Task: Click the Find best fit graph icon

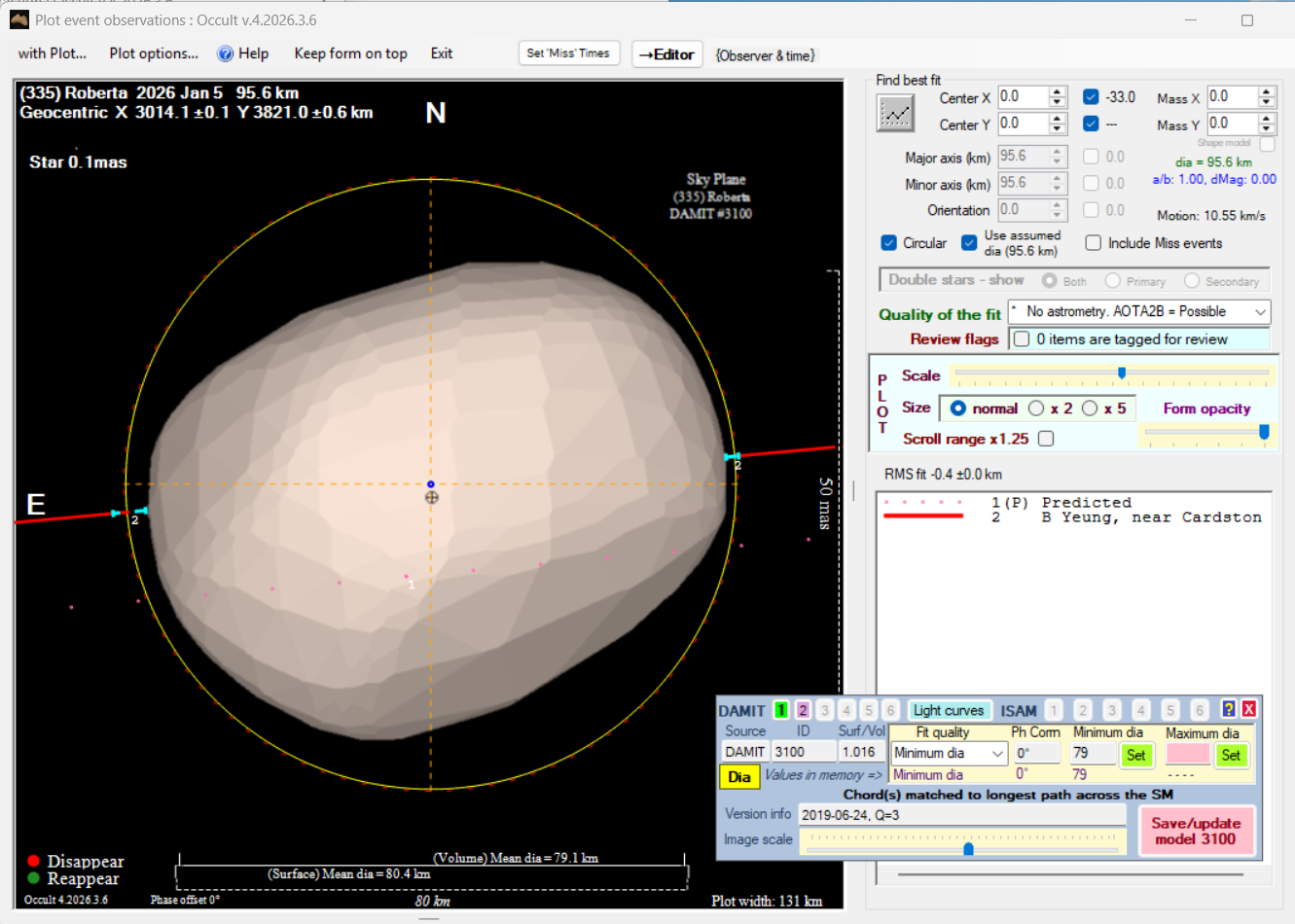Action: point(895,114)
